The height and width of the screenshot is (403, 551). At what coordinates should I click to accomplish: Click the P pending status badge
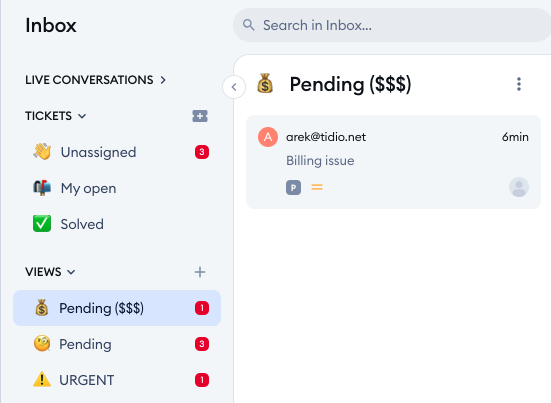293,187
